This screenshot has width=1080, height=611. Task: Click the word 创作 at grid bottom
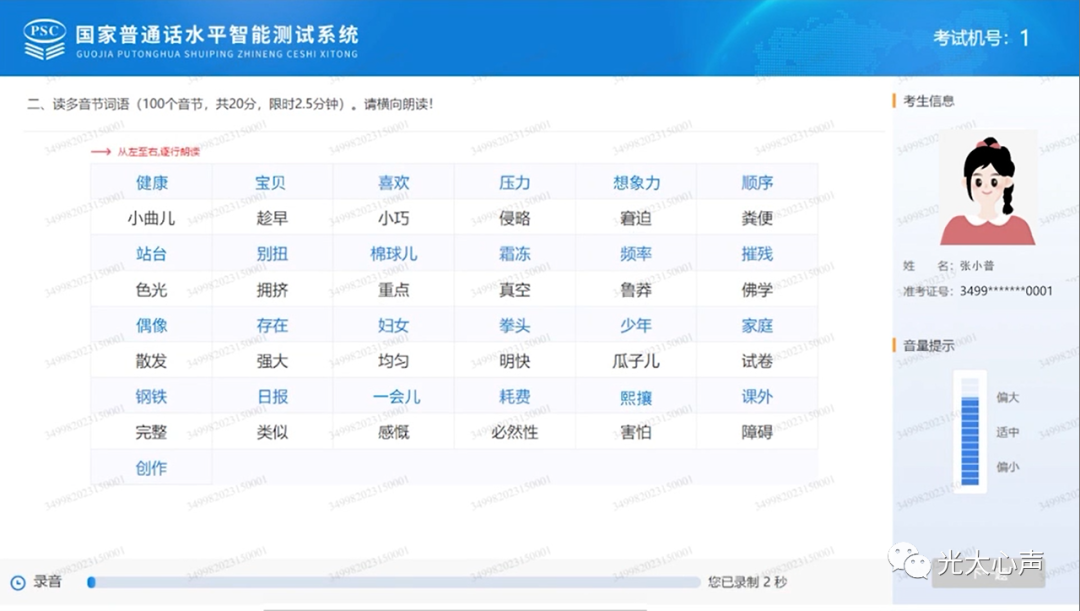(150, 467)
